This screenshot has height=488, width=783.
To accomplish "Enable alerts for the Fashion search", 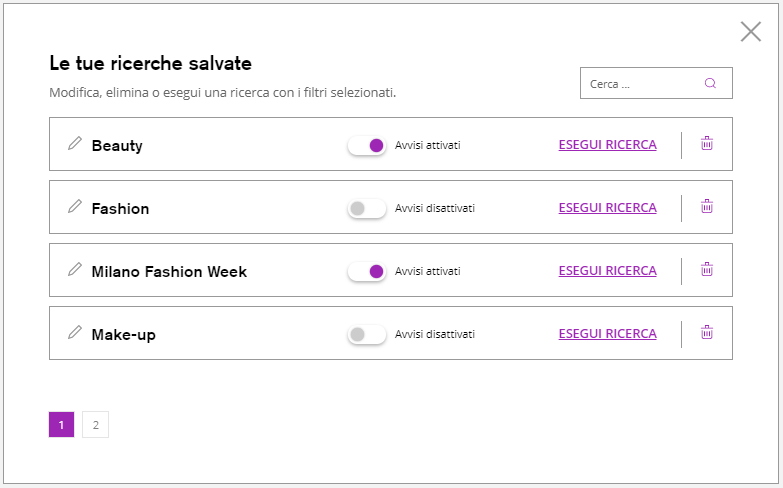I will tap(367, 209).
